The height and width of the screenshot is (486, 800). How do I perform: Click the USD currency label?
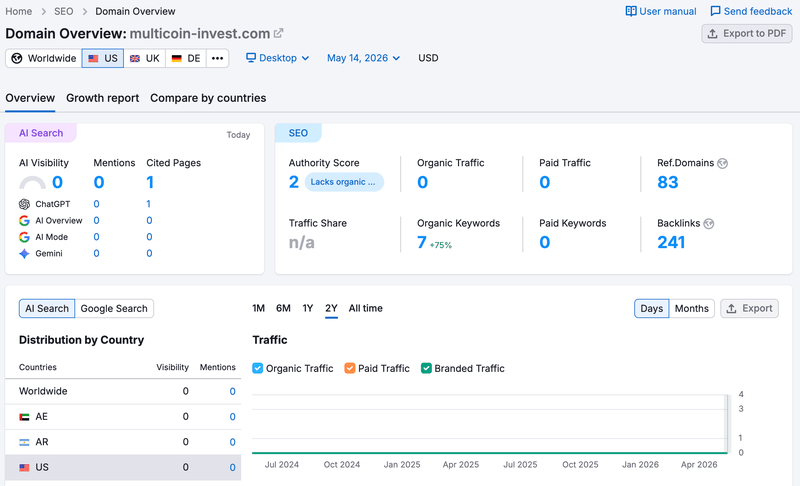428,58
